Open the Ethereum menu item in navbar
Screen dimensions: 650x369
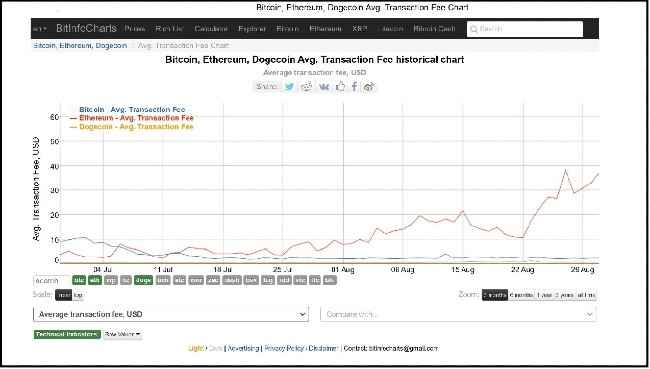click(325, 29)
